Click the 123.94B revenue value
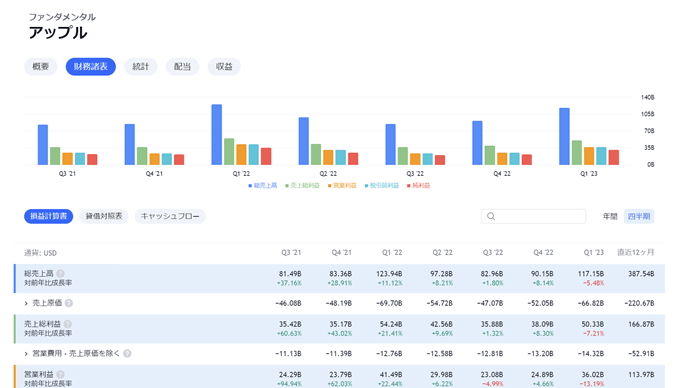The width and height of the screenshot is (680, 388). click(389, 274)
